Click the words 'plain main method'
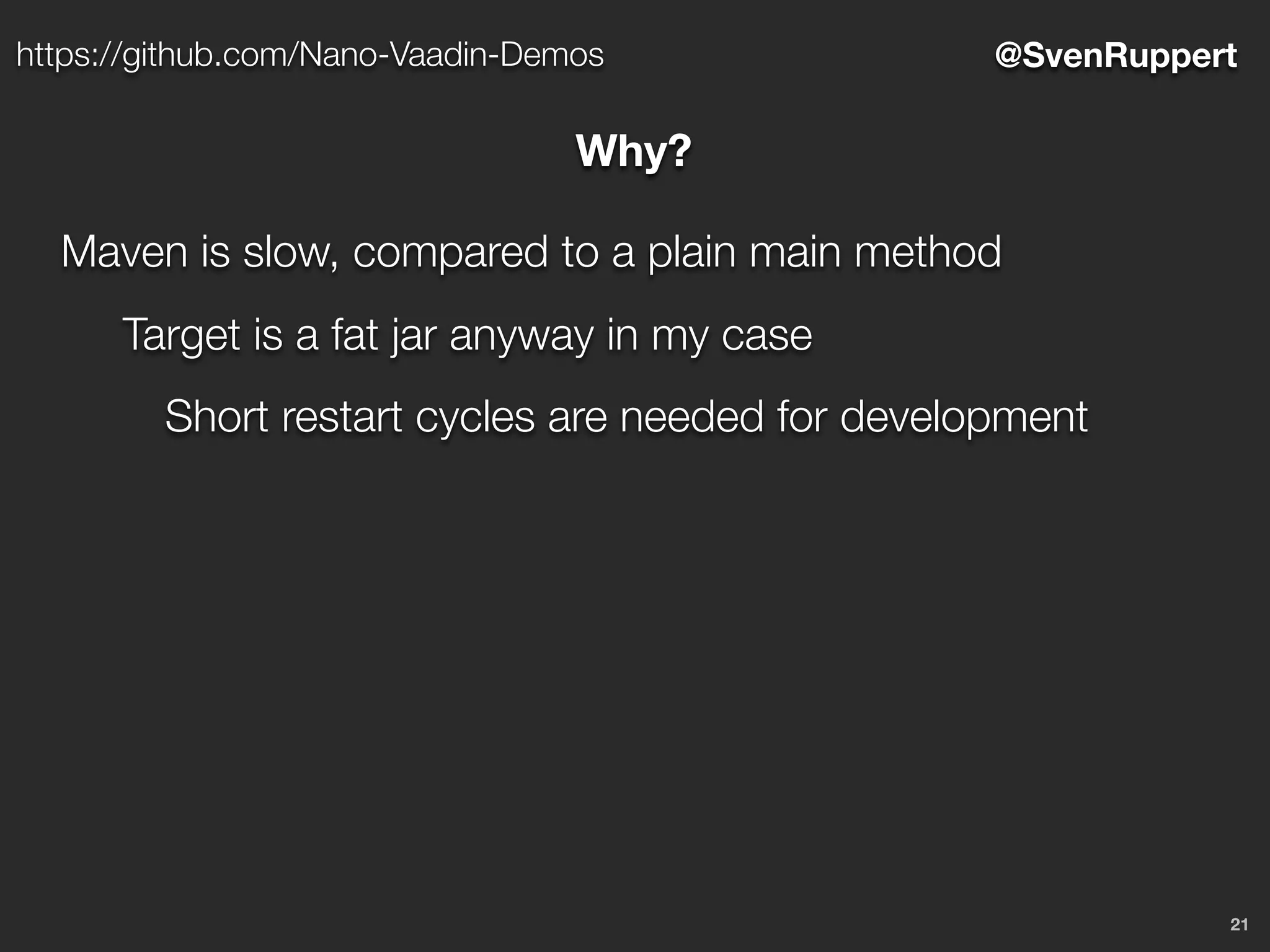Screen dimensions: 1270x952 coord(825,253)
